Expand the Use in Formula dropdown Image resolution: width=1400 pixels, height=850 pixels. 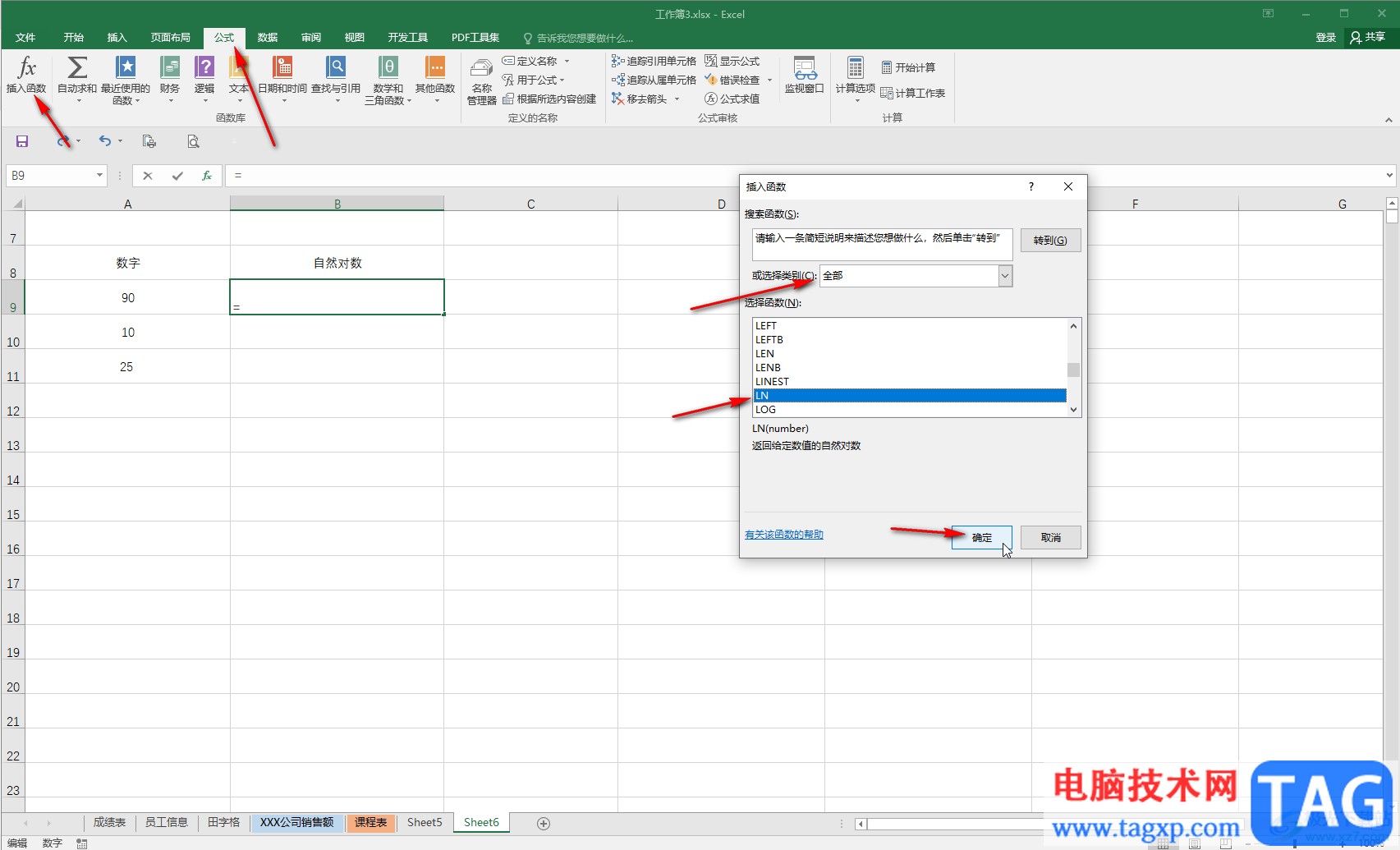pos(562,80)
